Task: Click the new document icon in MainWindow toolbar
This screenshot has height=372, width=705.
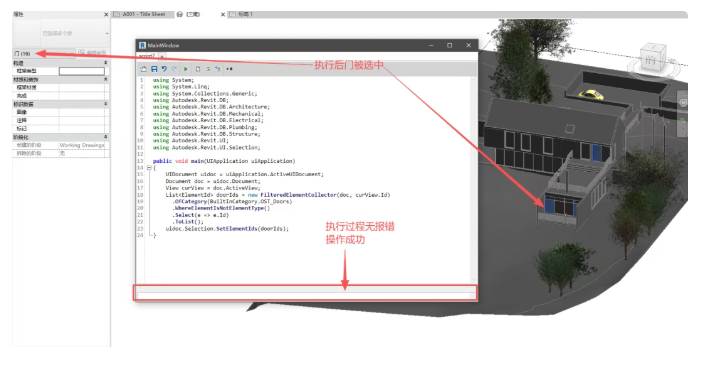Action: tap(198, 69)
